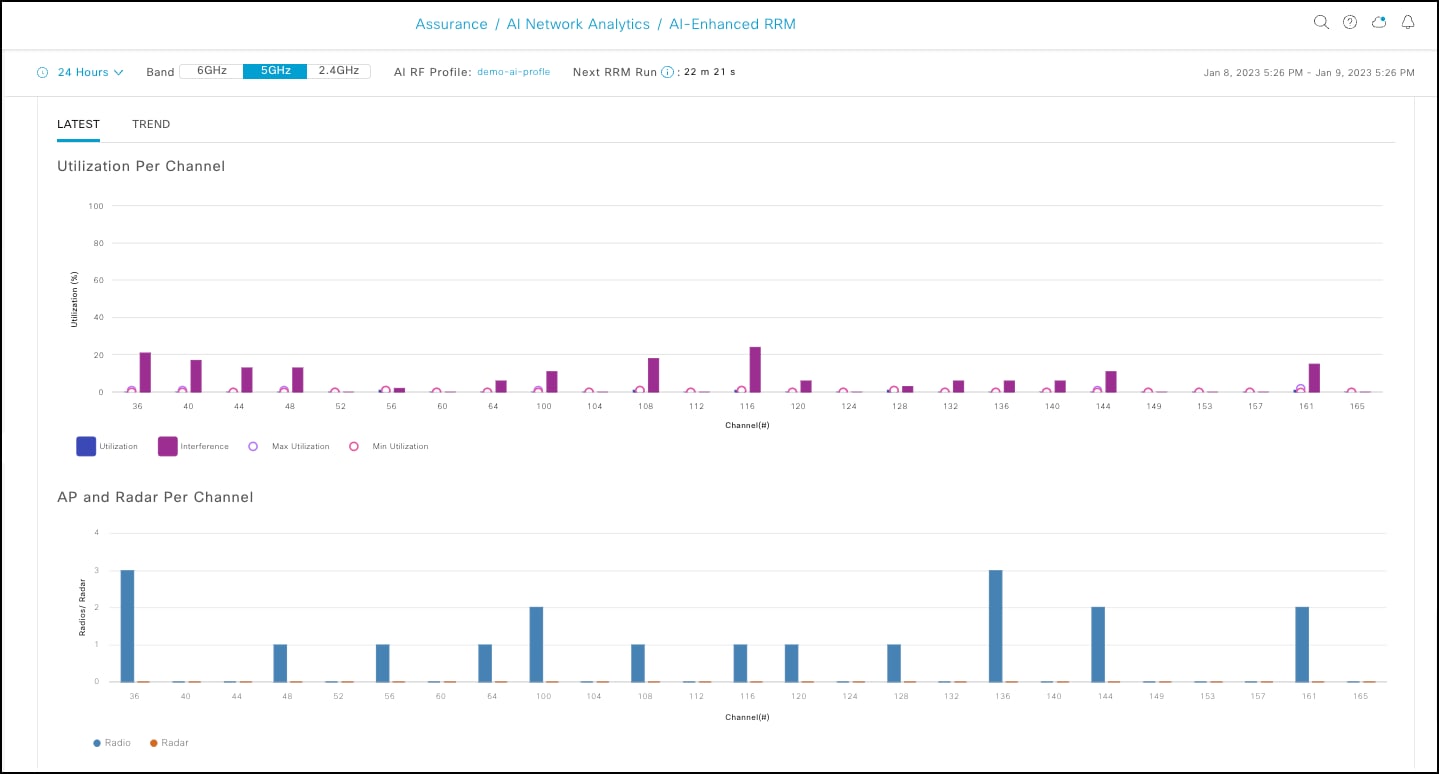The width and height of the screenshot is (1439, 774).
Task: Switch to the LATEST tab
Action: tap(78, 124)
